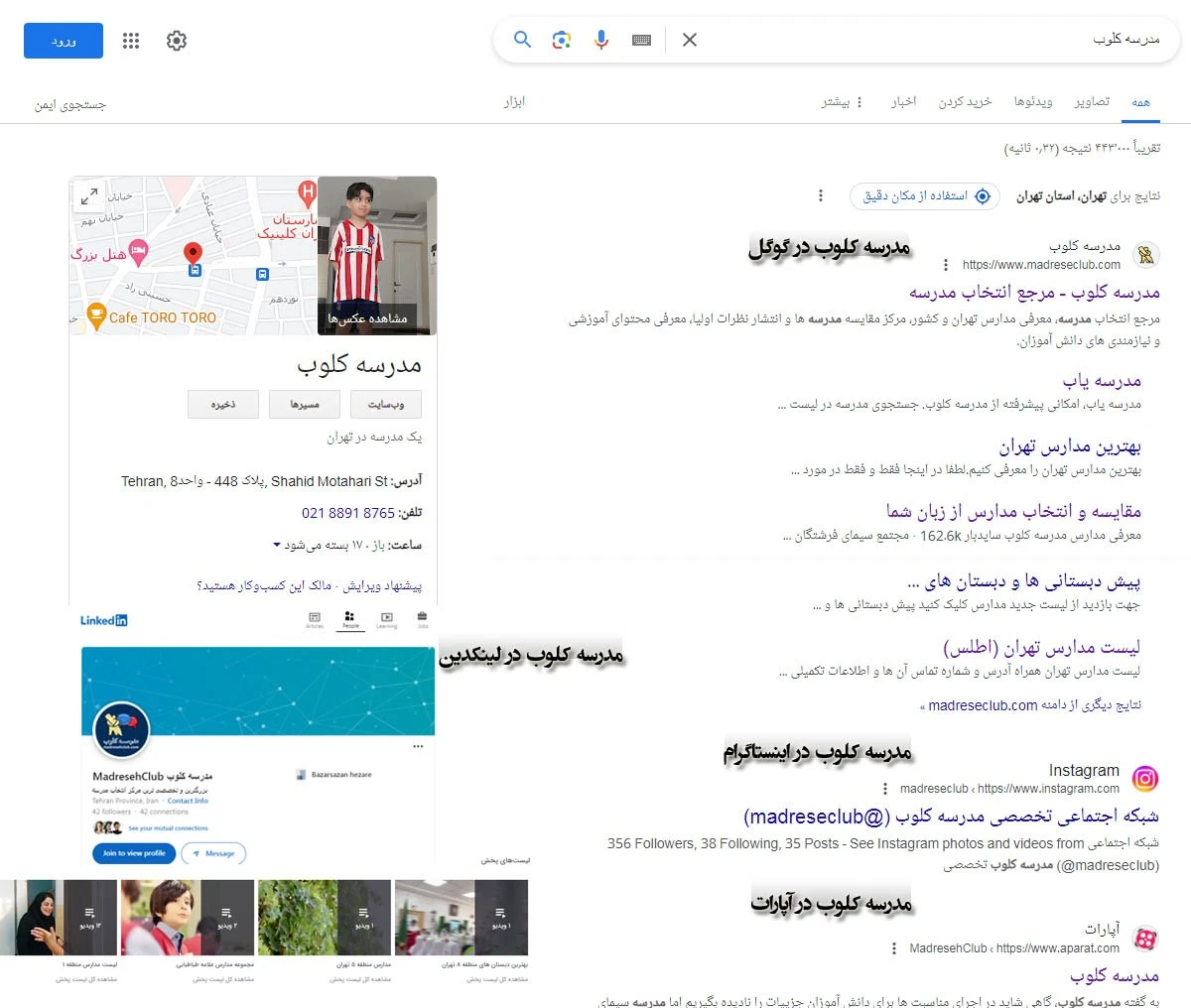Image resolution: width=1191 pixels, height=1008 pixels.
Task: Open the ابزار tools option
Action: pos(513,102)
